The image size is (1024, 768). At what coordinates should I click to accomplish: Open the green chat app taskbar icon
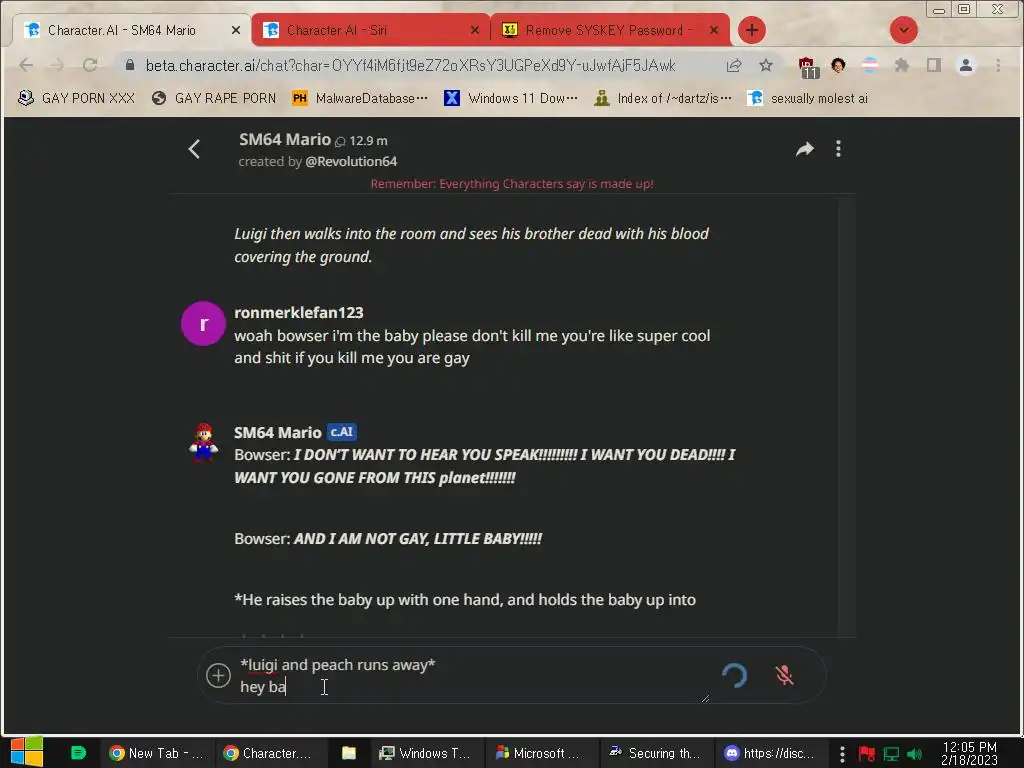78,753
